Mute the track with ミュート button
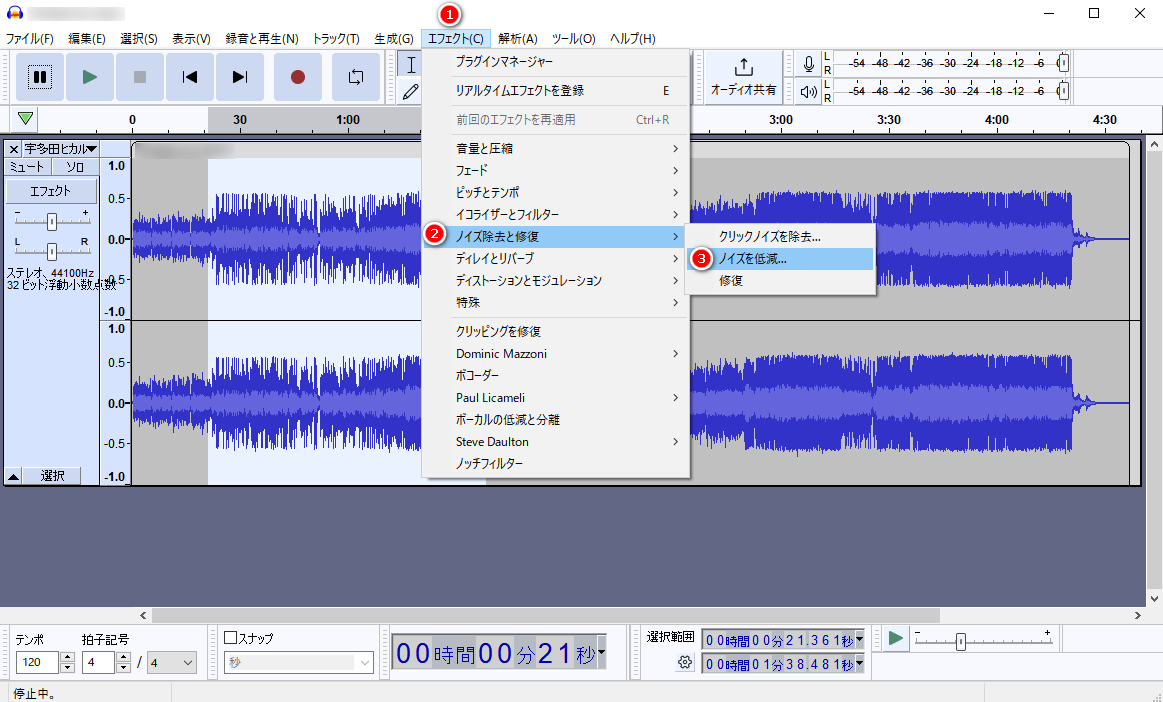This screenshot has height=702, width=1163. click(28, 167)
